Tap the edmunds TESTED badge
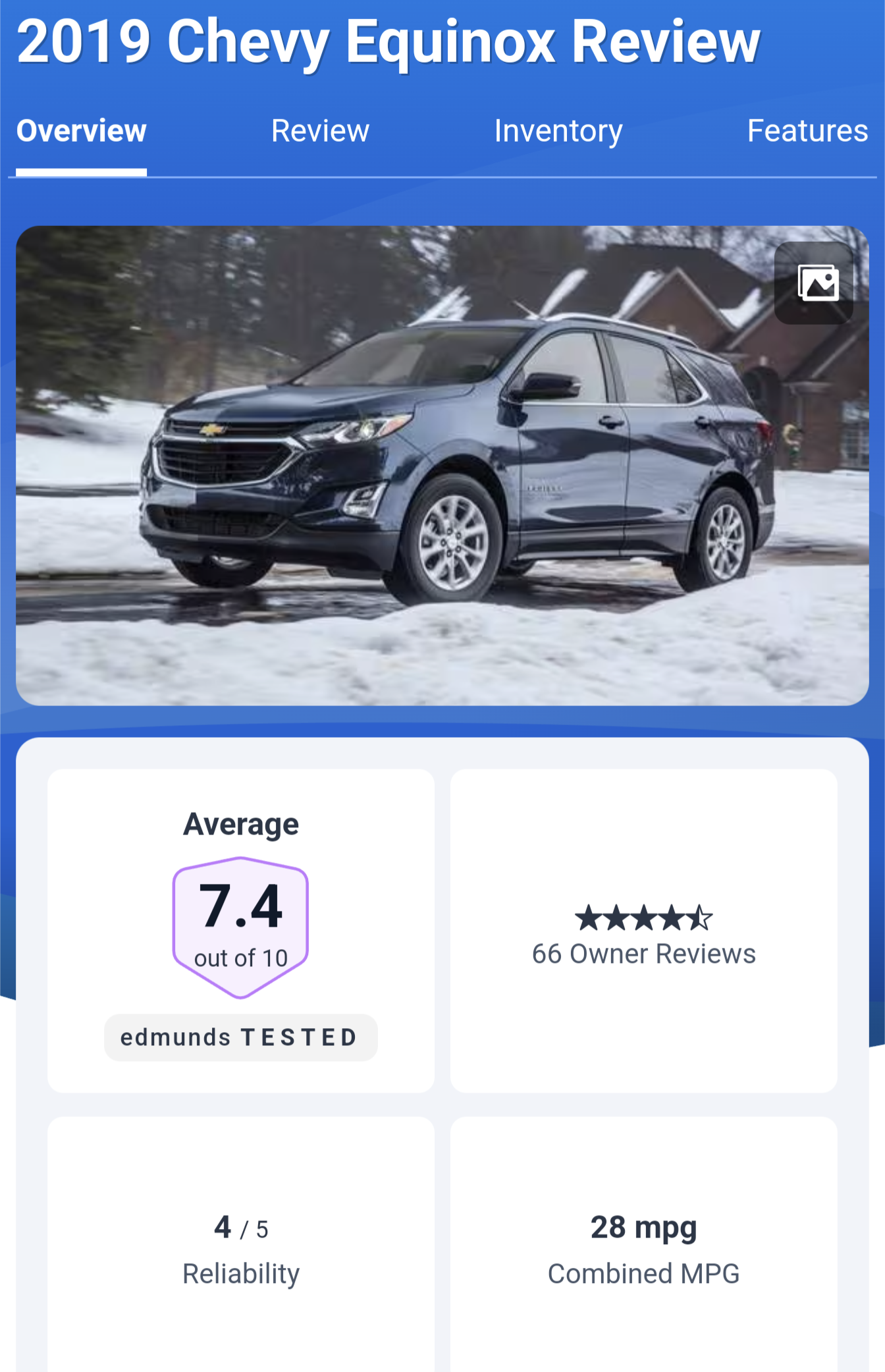This screenshot has width=885, height=1372. point(241,1037)
